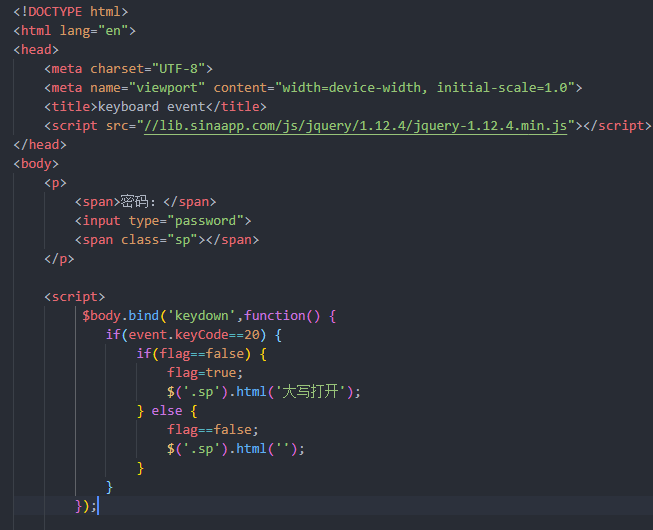Screen dimensions: 653x530
Task: Click the opening <head> tag
Action: (x=36, y=50)
